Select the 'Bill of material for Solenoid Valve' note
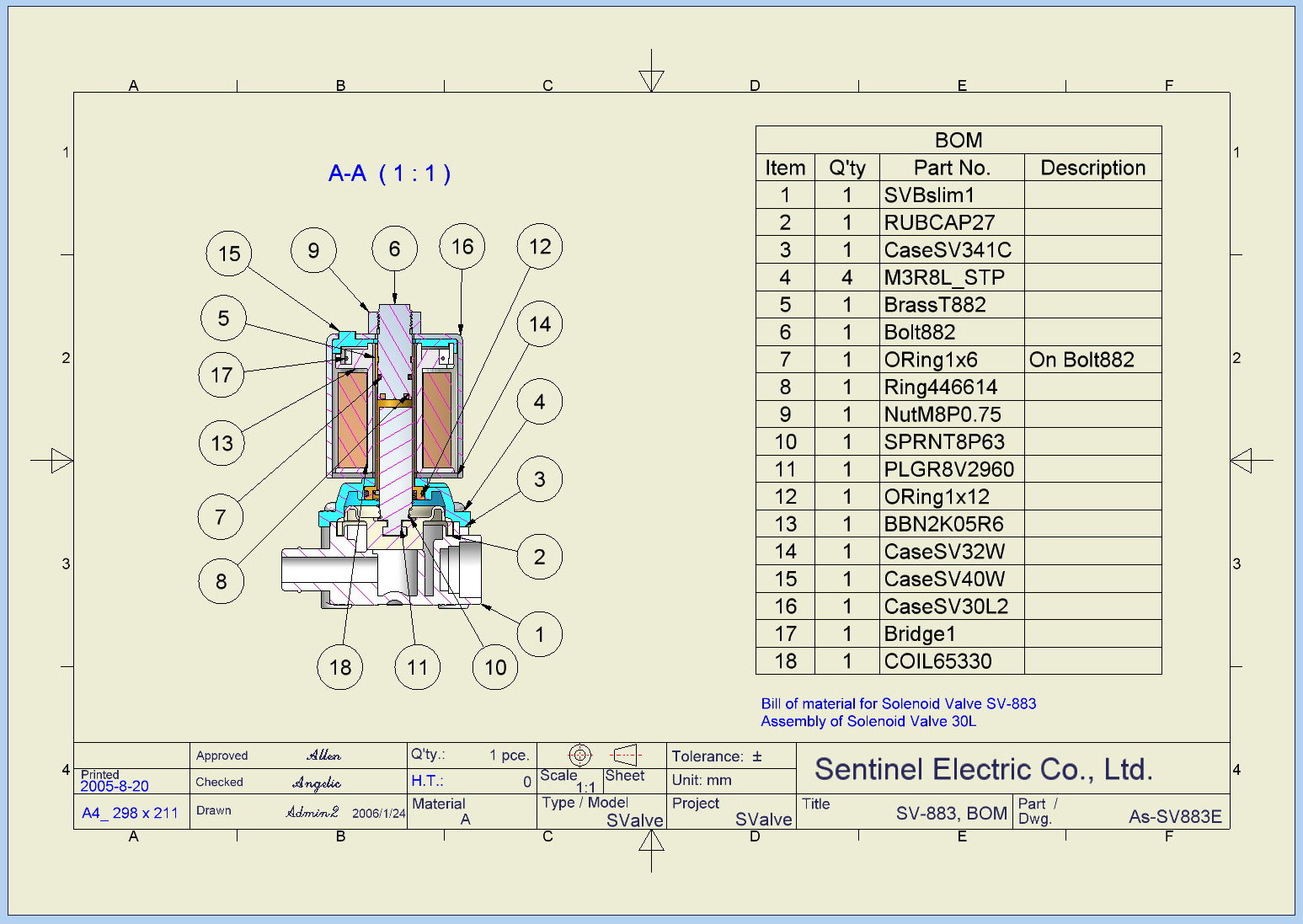The image size is (1303, 924). 898,703
